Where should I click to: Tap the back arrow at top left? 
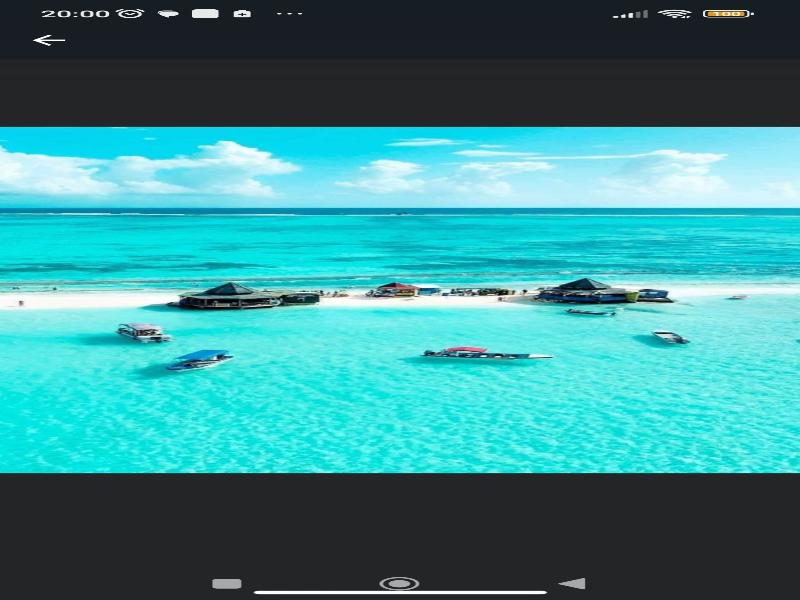[48, 40]
